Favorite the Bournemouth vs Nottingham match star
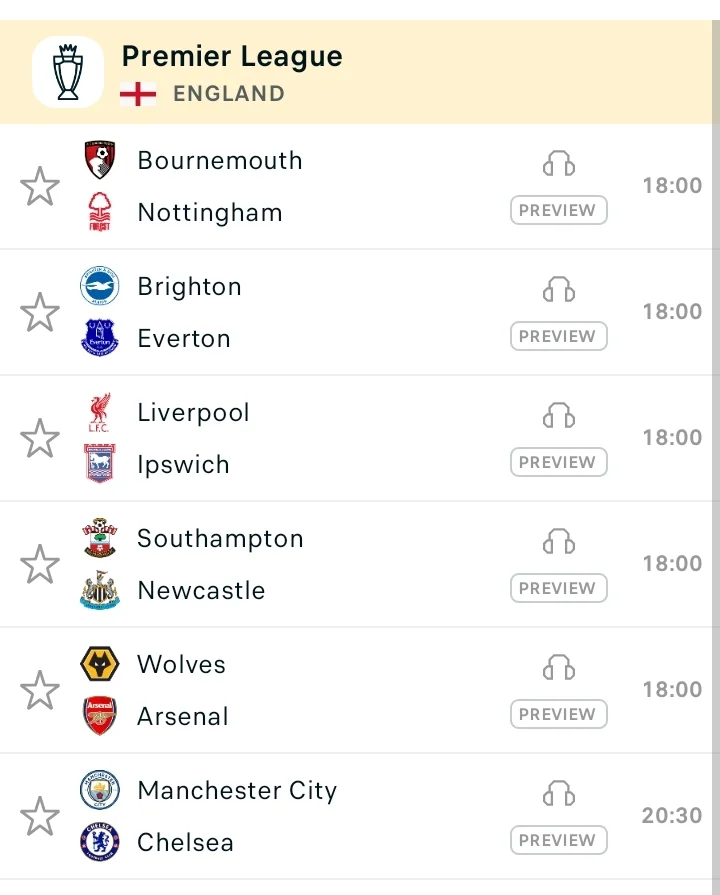This screenshot has width=720, height=895. coord(40,186)
